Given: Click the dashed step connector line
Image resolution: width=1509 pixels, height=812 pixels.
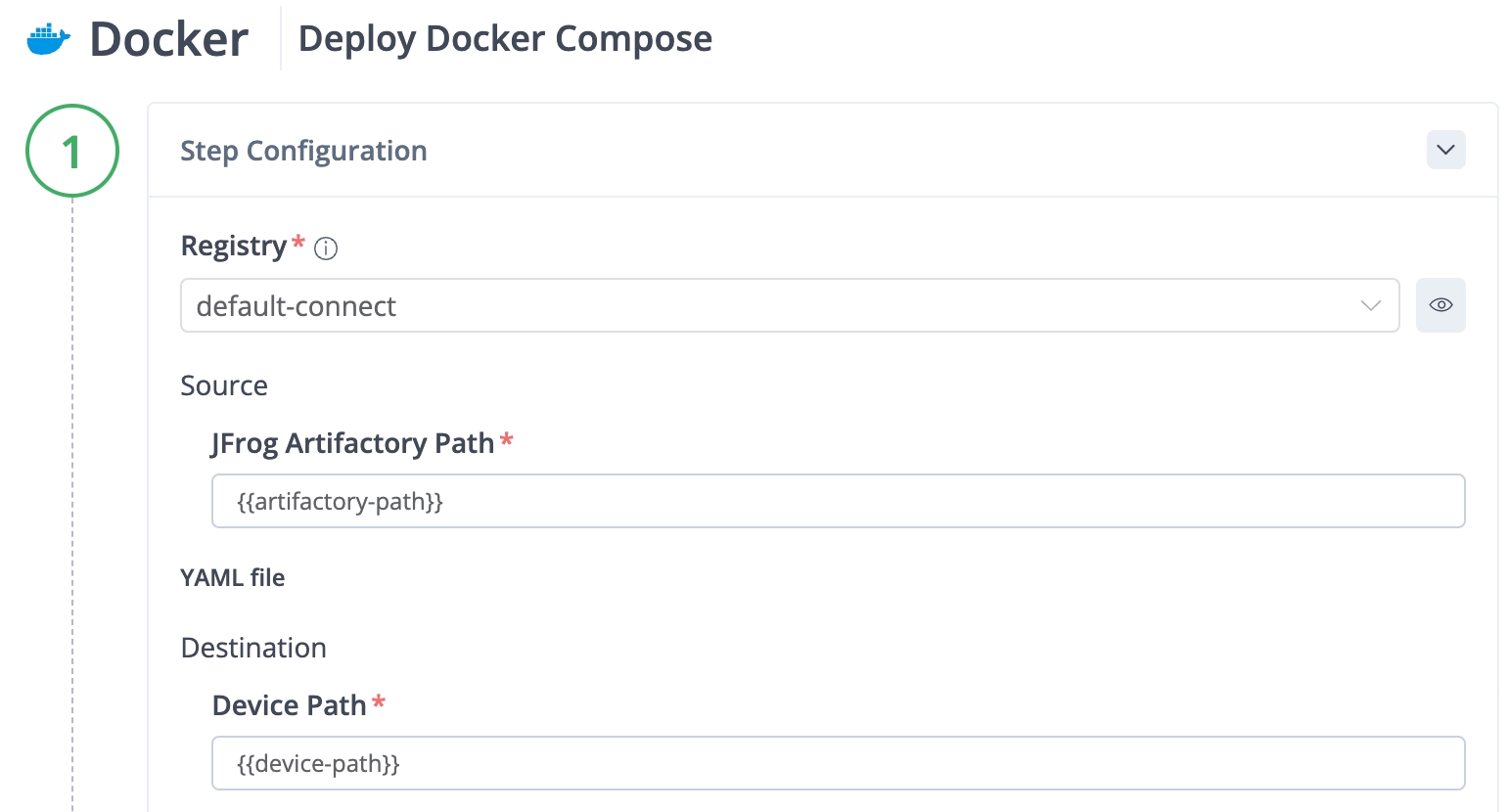Looking at the screenshot, I should pyautogui.click(x=72, y=489).
